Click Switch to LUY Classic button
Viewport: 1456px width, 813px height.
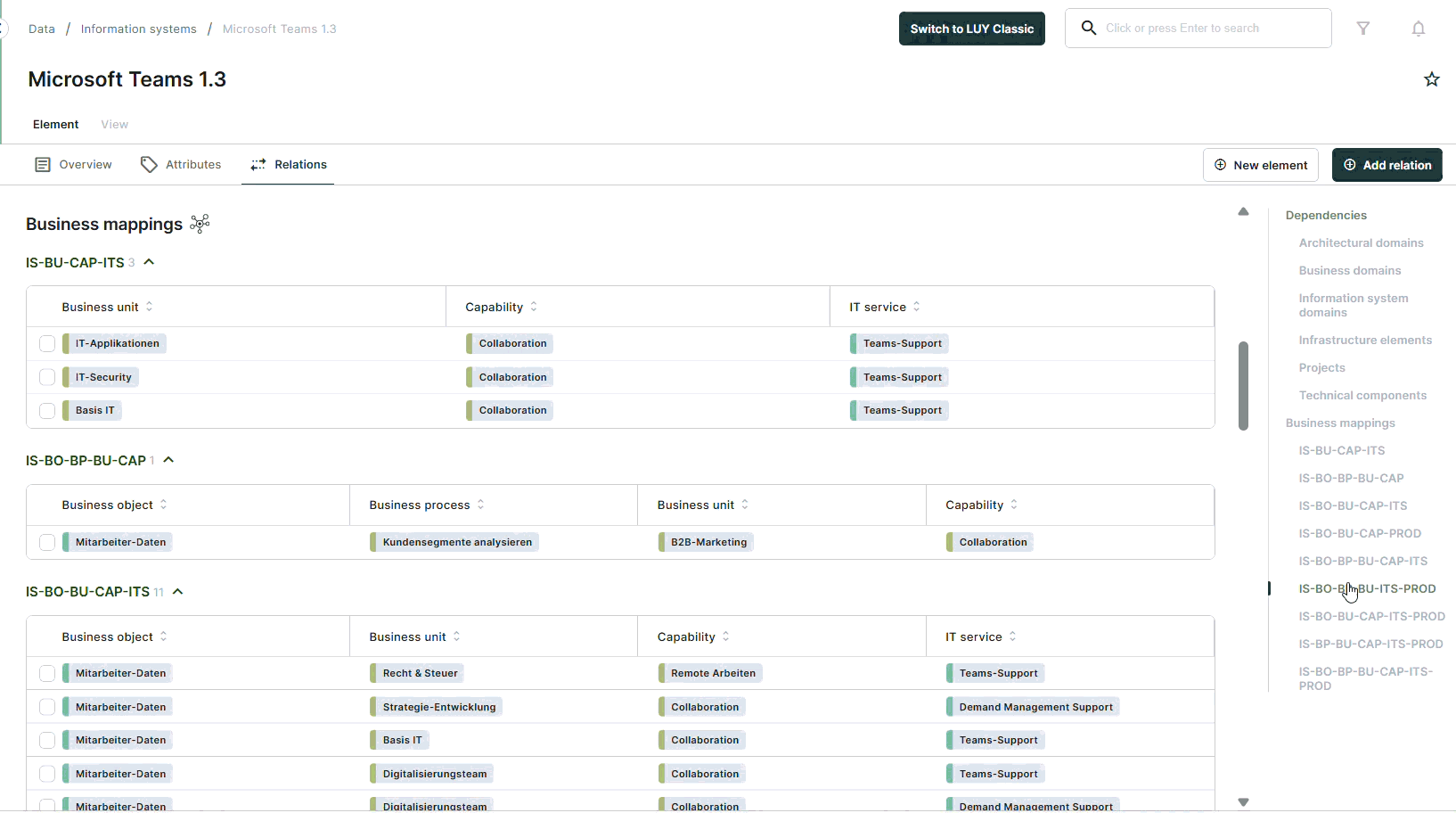pyautogui.click(x=972, y=29)
